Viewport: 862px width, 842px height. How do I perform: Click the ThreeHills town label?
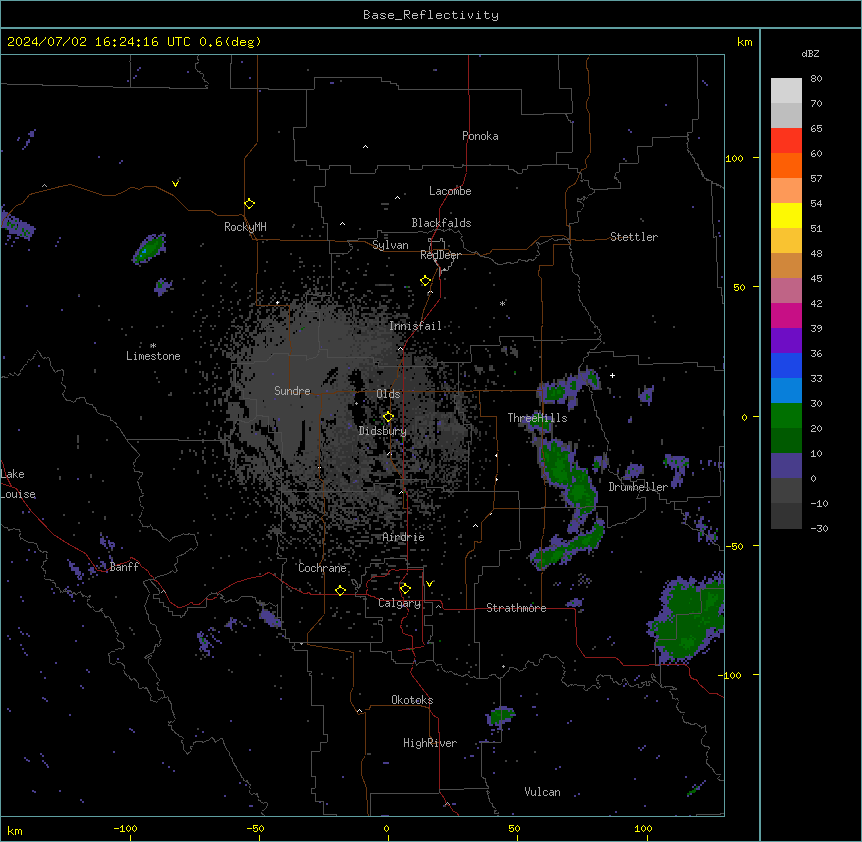(x=537, y=418)
